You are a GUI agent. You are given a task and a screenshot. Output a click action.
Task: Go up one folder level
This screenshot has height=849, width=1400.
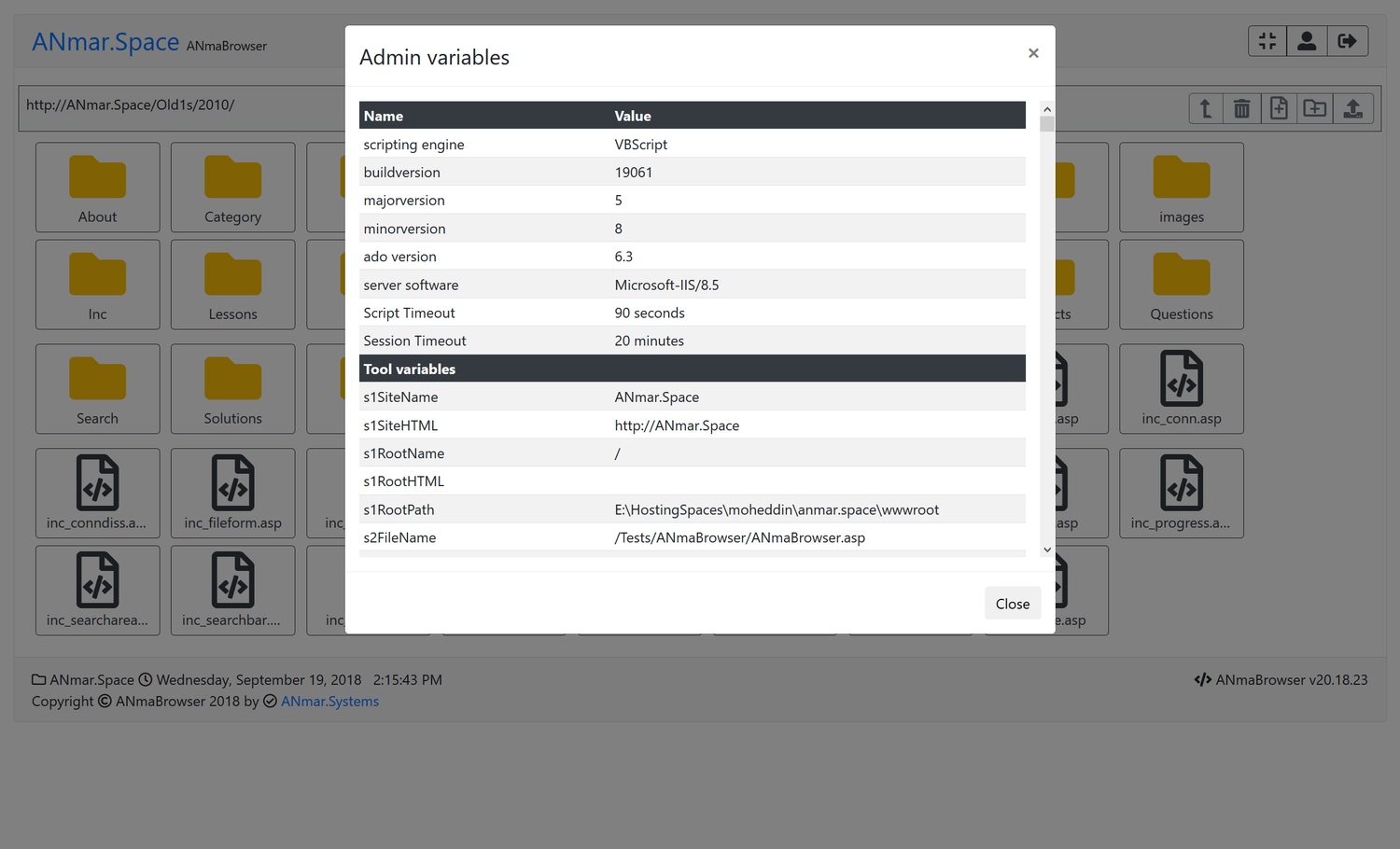[x=1206, y=108]
